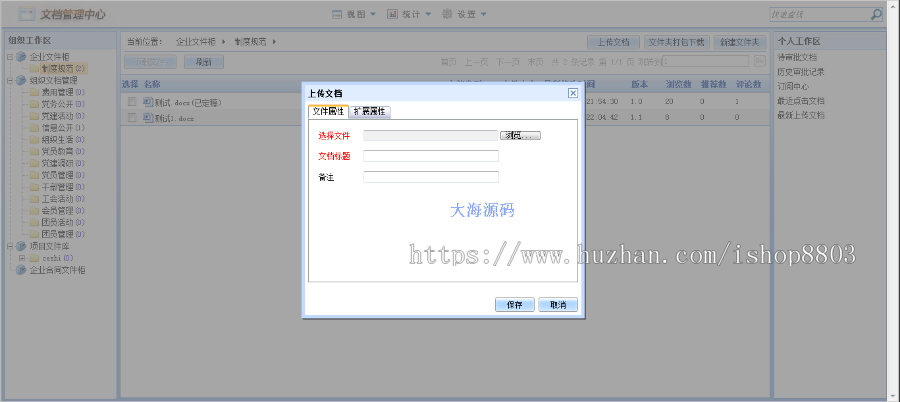This screenshot has width=900, height=402.
Task: Click the 会员管理 folder icon
Action: [34, 211]
